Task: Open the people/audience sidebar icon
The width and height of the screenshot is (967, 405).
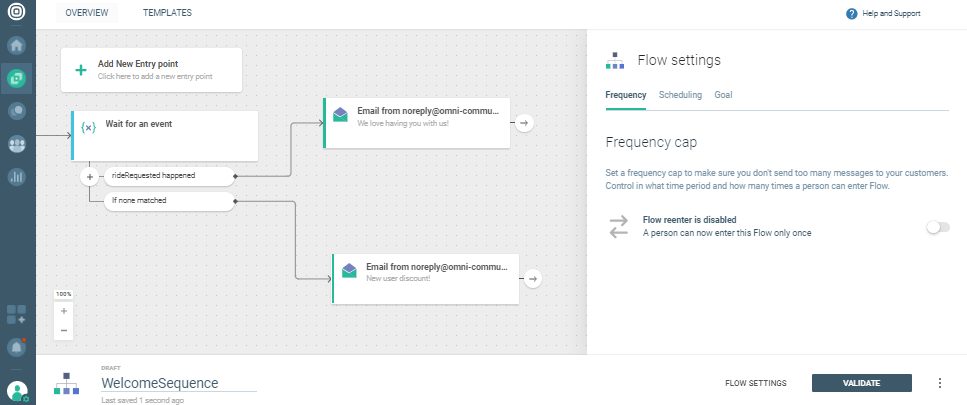Action: tap(17, 144)
